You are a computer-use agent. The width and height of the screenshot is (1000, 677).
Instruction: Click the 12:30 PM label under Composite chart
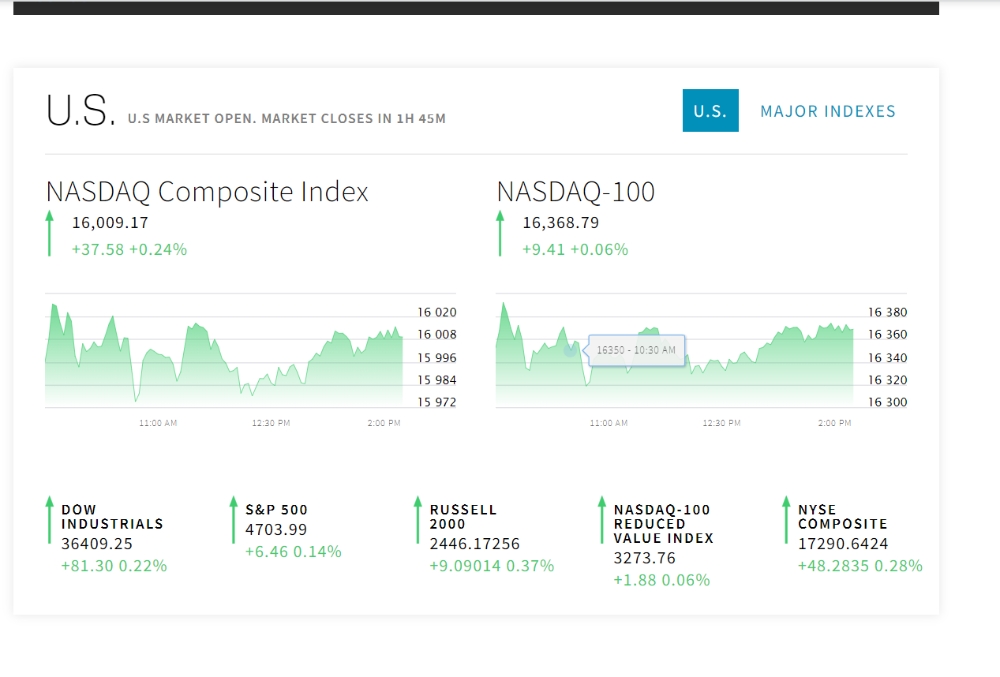click(271, 423)
